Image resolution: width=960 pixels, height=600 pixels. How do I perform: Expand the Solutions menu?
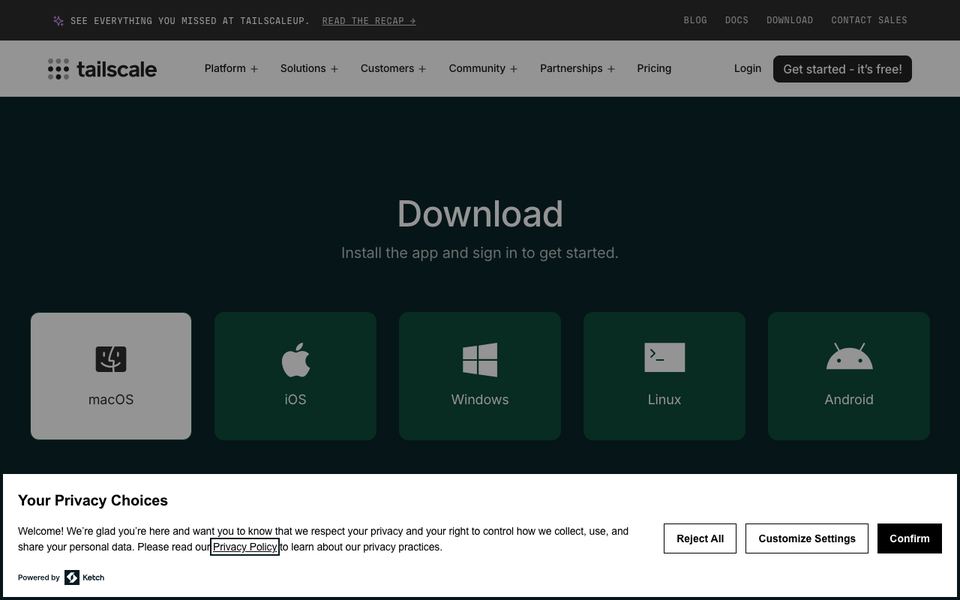click(309, 69)
